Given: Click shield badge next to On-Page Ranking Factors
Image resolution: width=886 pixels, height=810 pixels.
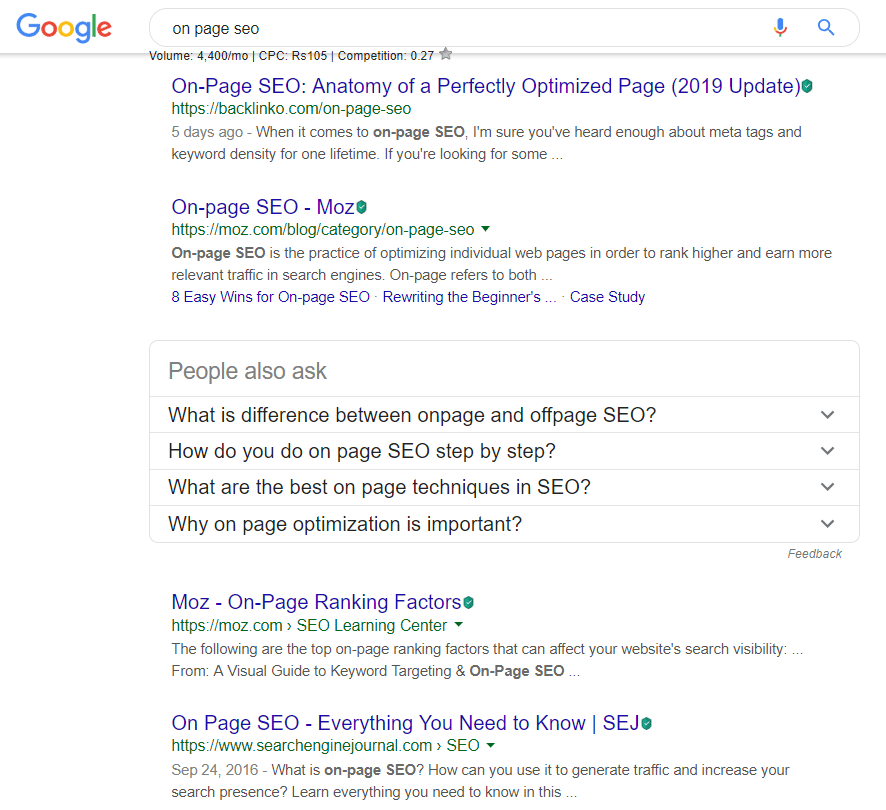Looking at the screenshot, I should (468, 603).
